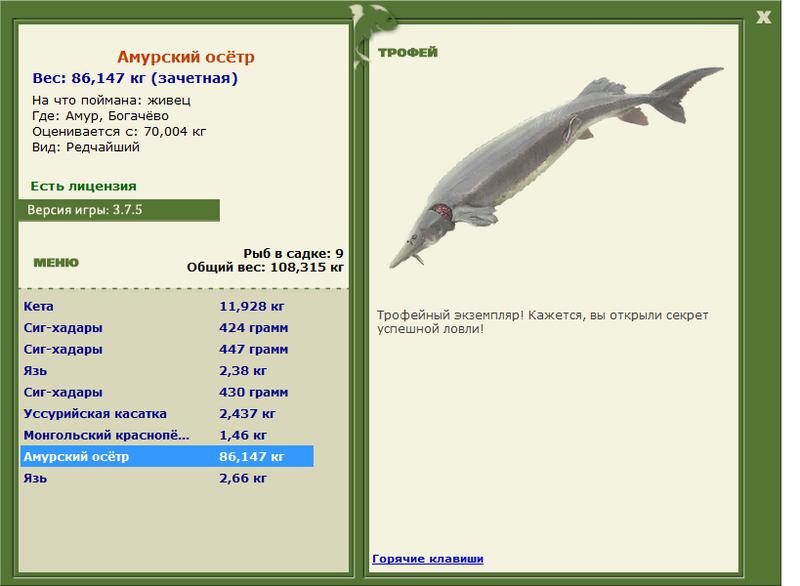
Task: Select the Уссурийская касатка row
Action: (167, 414)
